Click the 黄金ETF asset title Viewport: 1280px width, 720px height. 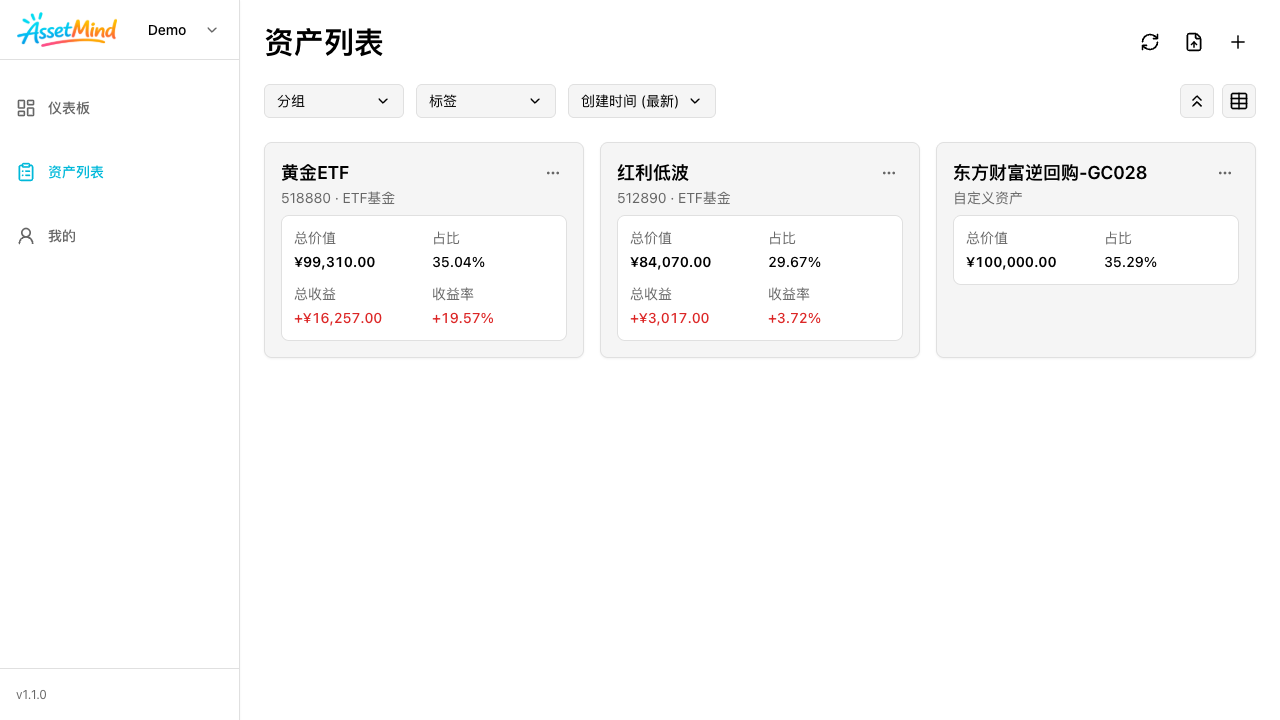tap(315, 173)
